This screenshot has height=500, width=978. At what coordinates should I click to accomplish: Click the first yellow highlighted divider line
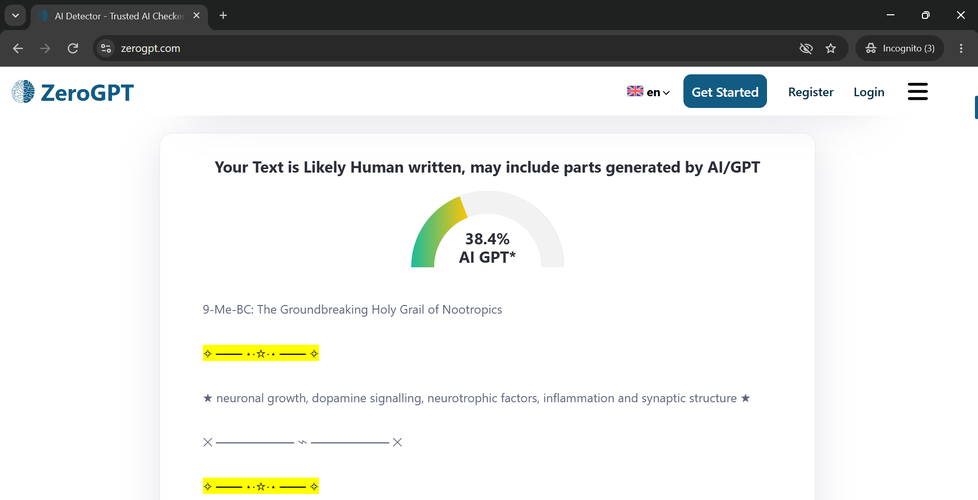pyautogui.click(x=261, y=353)
